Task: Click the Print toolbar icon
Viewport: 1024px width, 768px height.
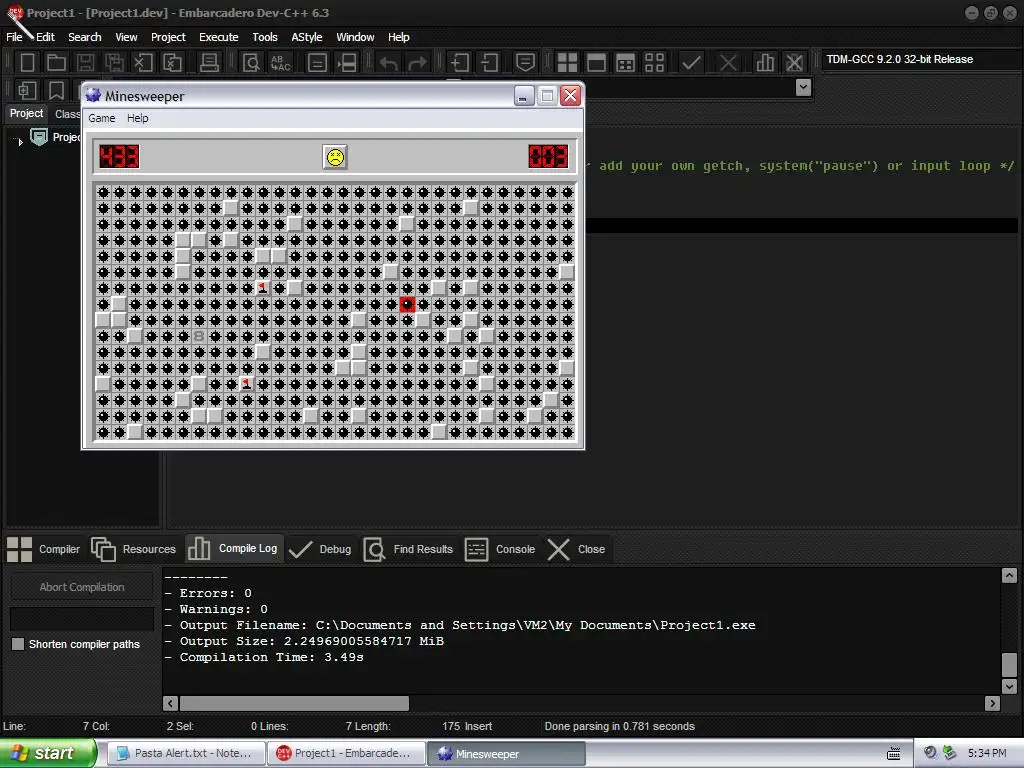Action: click(x=209, y=63)
